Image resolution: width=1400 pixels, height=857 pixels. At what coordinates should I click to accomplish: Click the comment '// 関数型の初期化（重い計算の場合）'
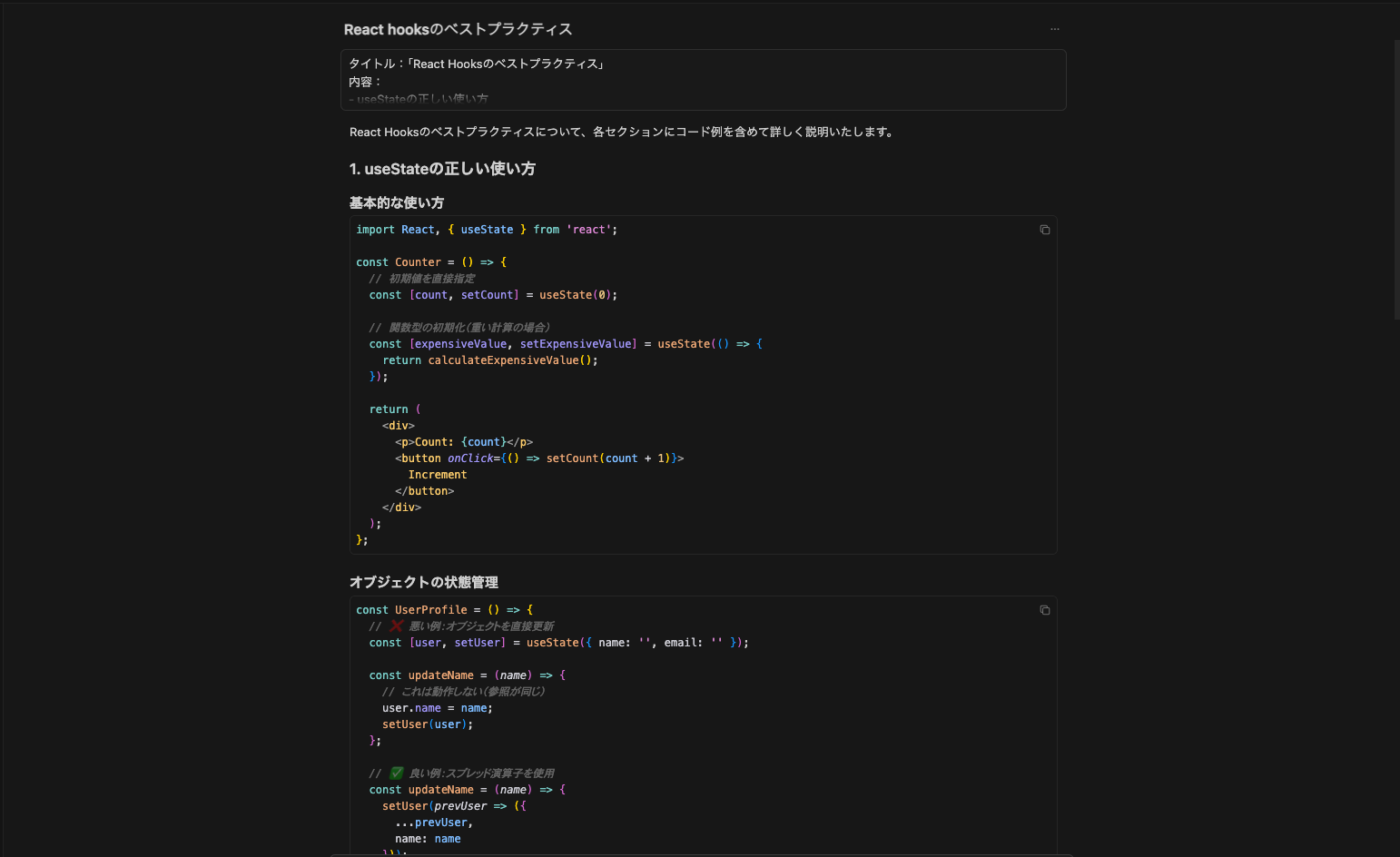[x=459, y=328]
